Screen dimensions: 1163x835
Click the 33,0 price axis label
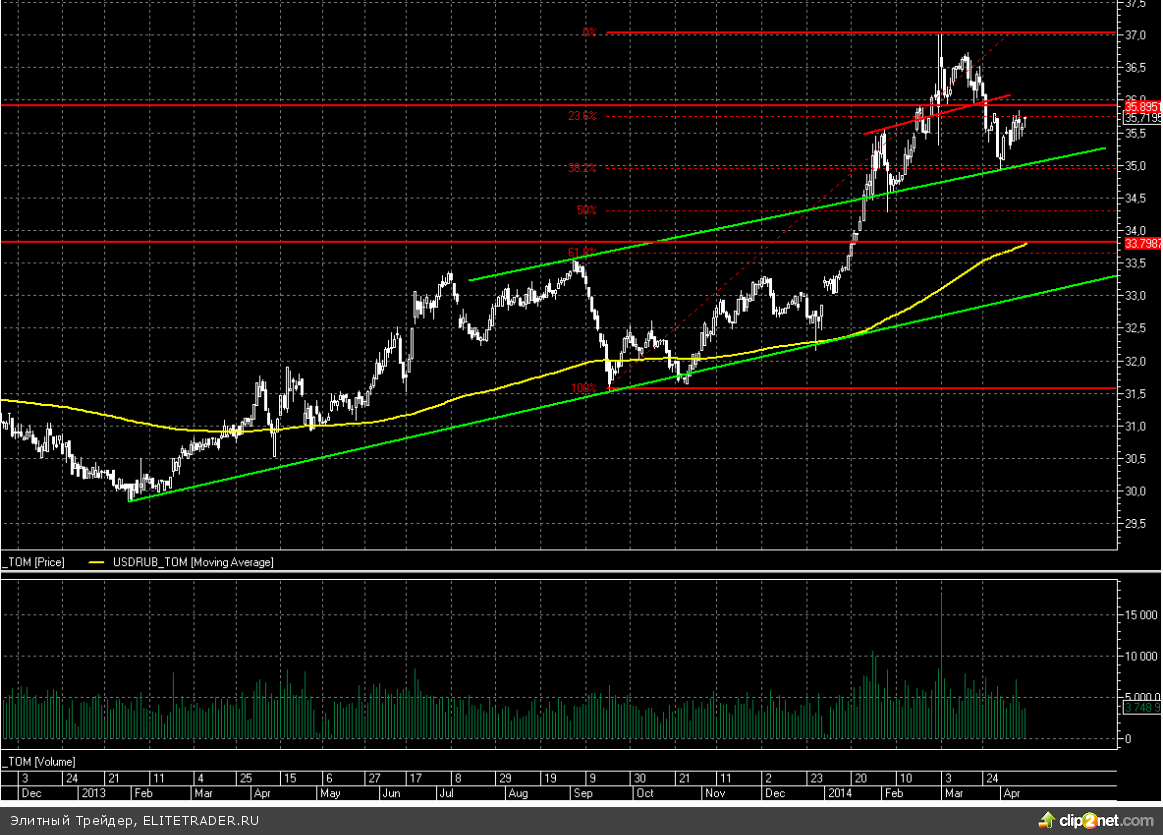1136,296
